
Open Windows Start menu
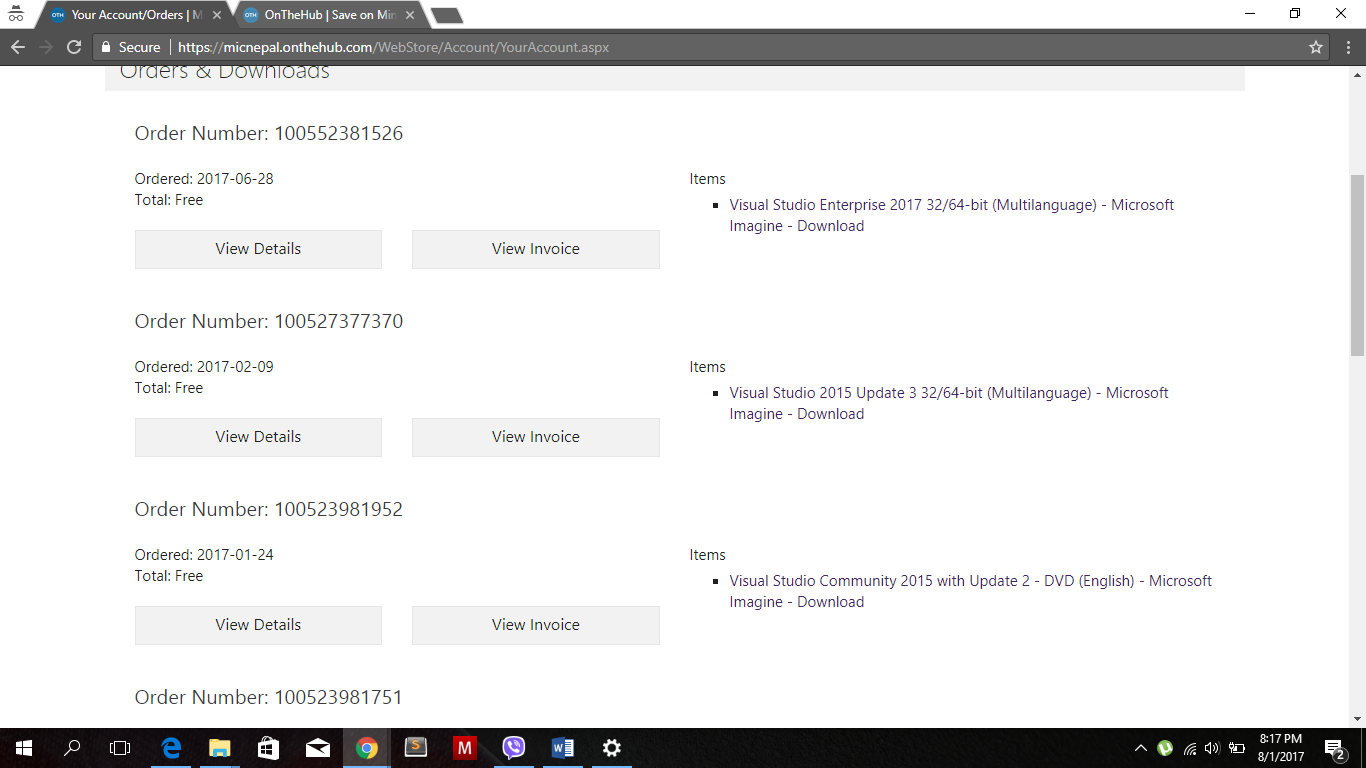click(24, 748)
